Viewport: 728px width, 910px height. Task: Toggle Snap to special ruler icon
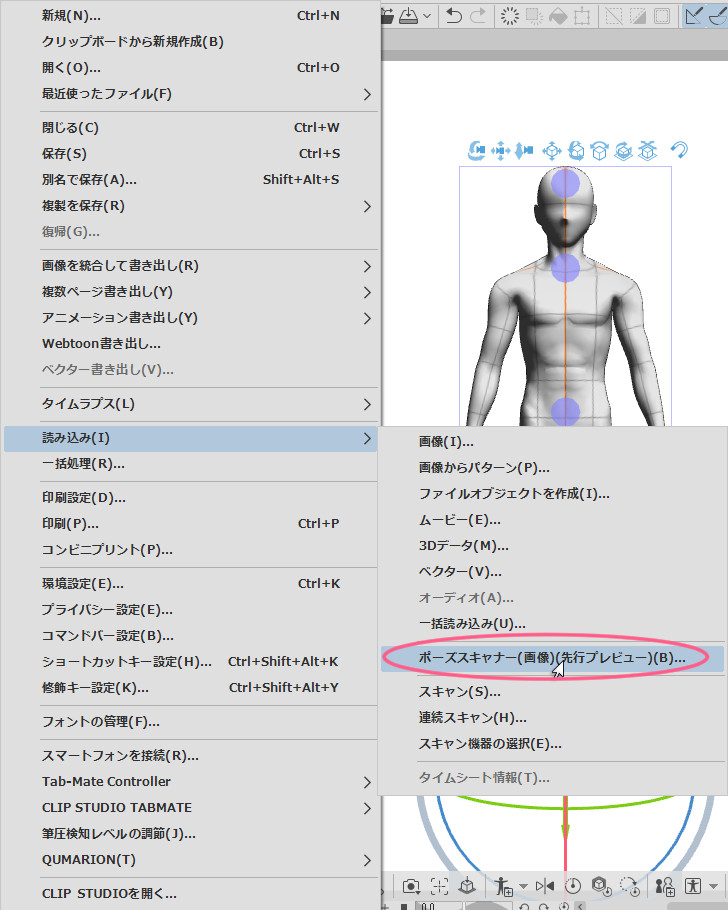(x=718, y=16)
